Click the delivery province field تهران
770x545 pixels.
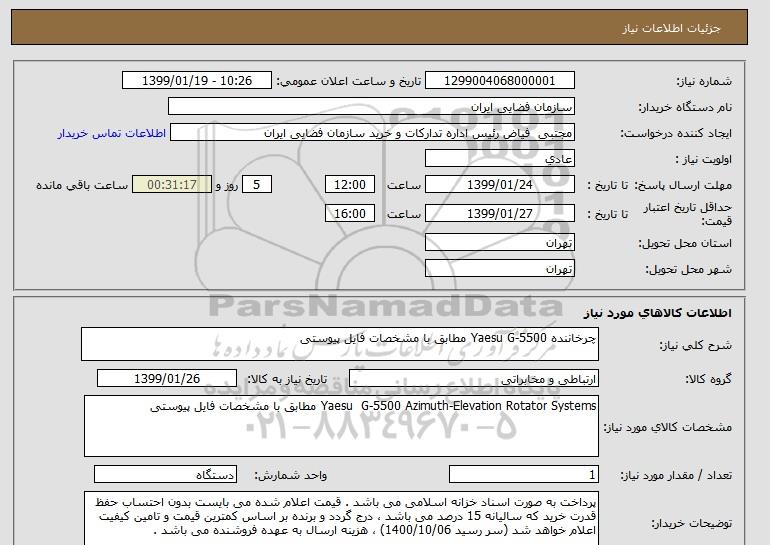pyautogui.click(x=499, y=243)
